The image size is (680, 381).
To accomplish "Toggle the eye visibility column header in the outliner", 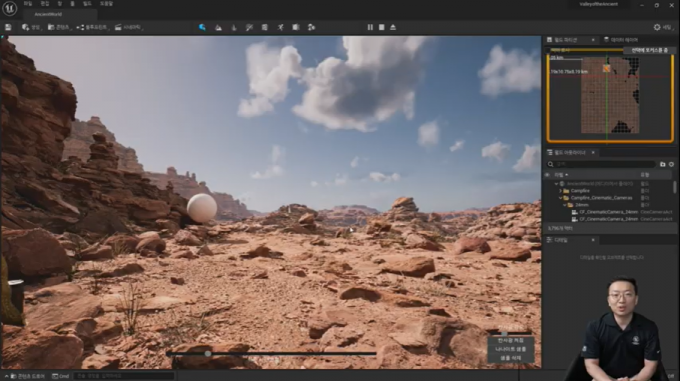I will pyautogui.click(x=547, y=175).
